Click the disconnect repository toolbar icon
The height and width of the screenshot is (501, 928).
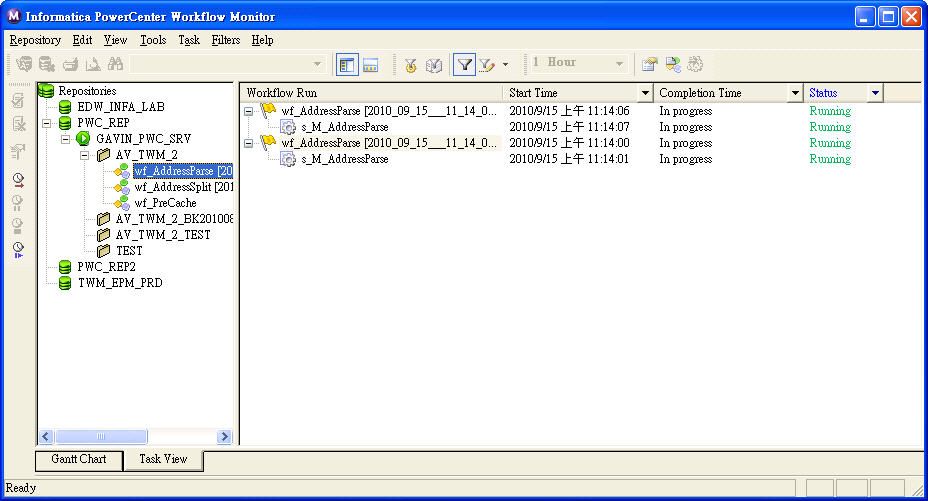tap(46, 64)
